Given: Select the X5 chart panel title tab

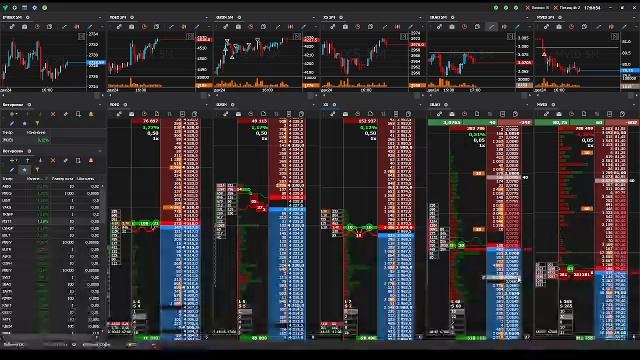Looking at the screenshot, I should pyautogui.click(x=329, y=18).
